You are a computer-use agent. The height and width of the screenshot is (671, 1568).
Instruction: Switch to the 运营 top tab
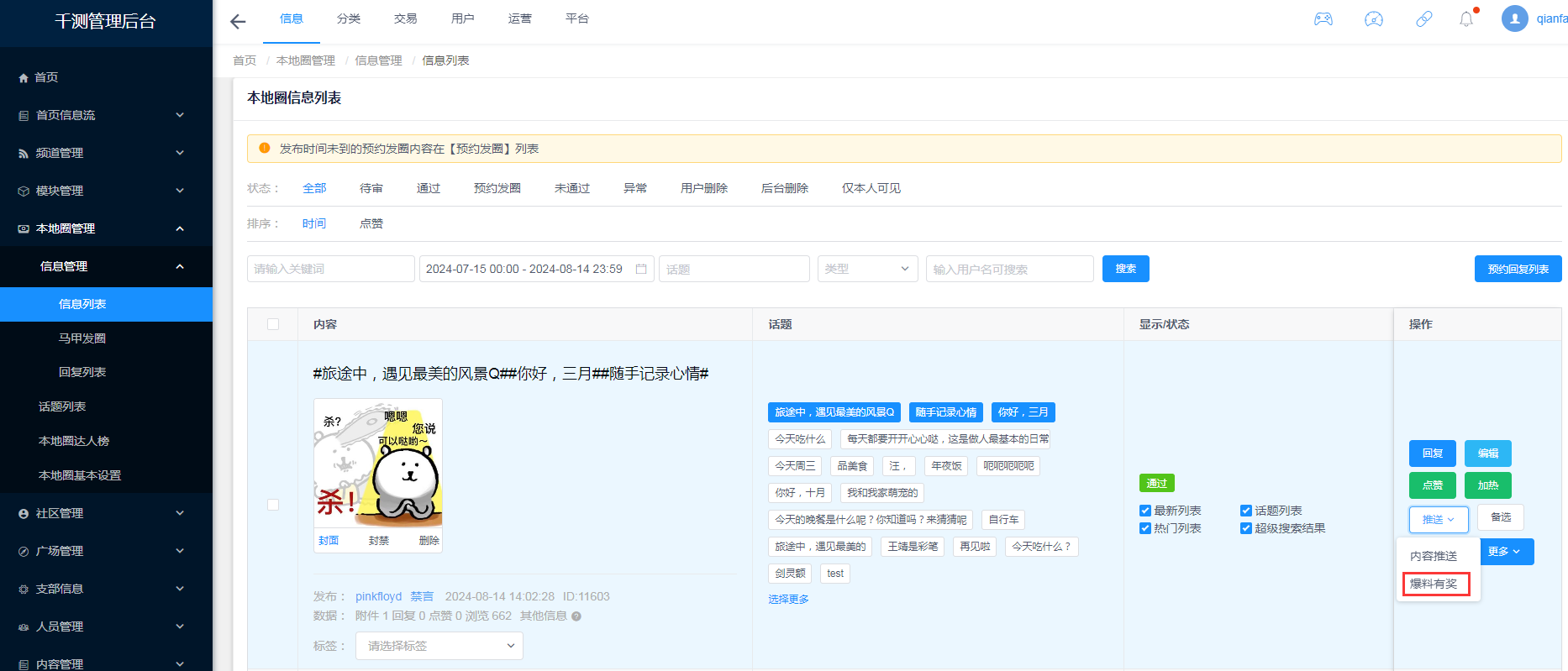tap(520, 18)
